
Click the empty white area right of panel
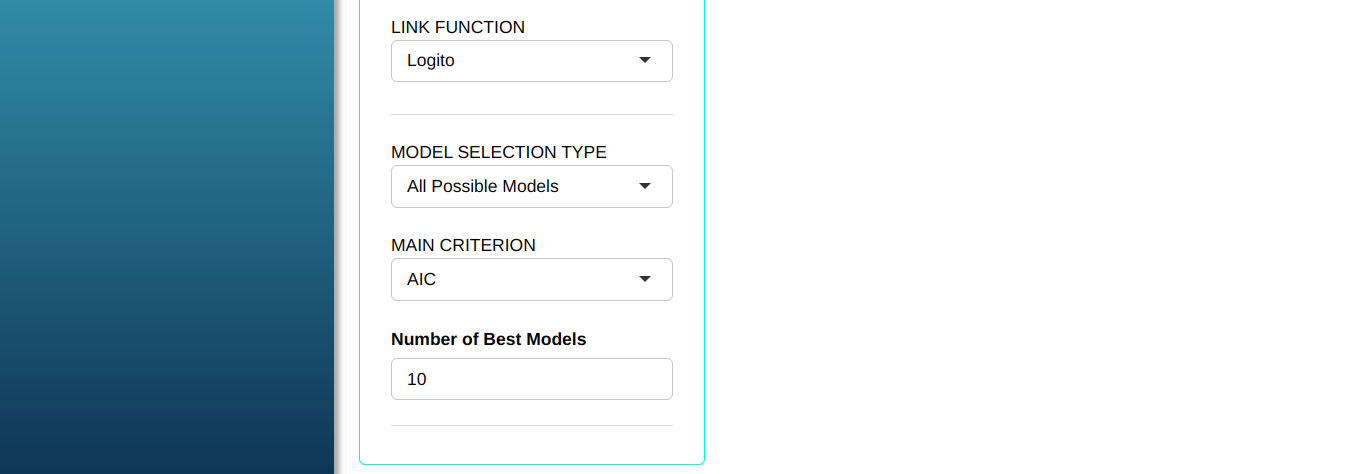pos(1028,237)
